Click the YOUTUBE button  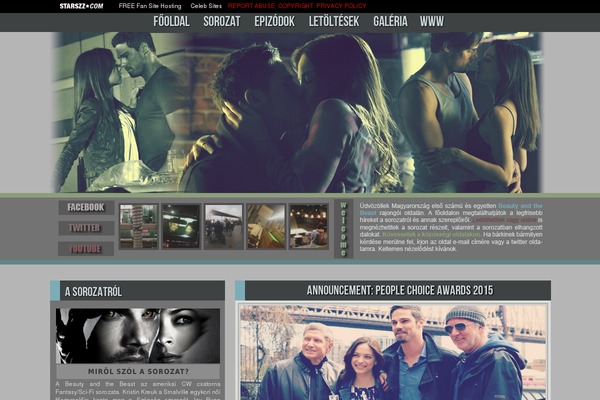point(86,249)
